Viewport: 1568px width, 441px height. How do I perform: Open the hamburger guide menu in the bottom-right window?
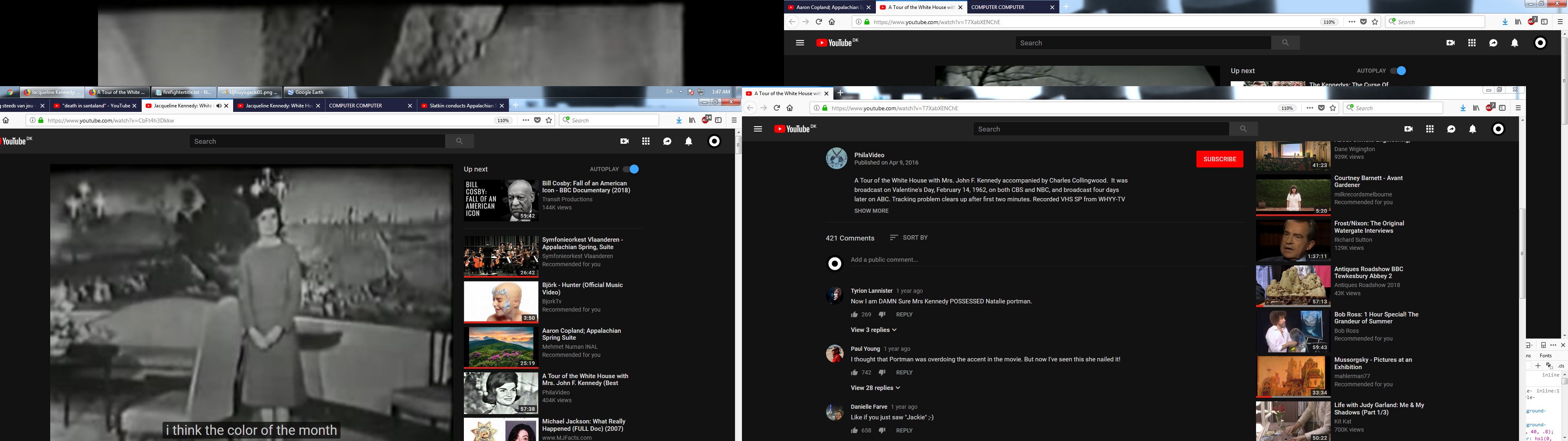point(758,129)
